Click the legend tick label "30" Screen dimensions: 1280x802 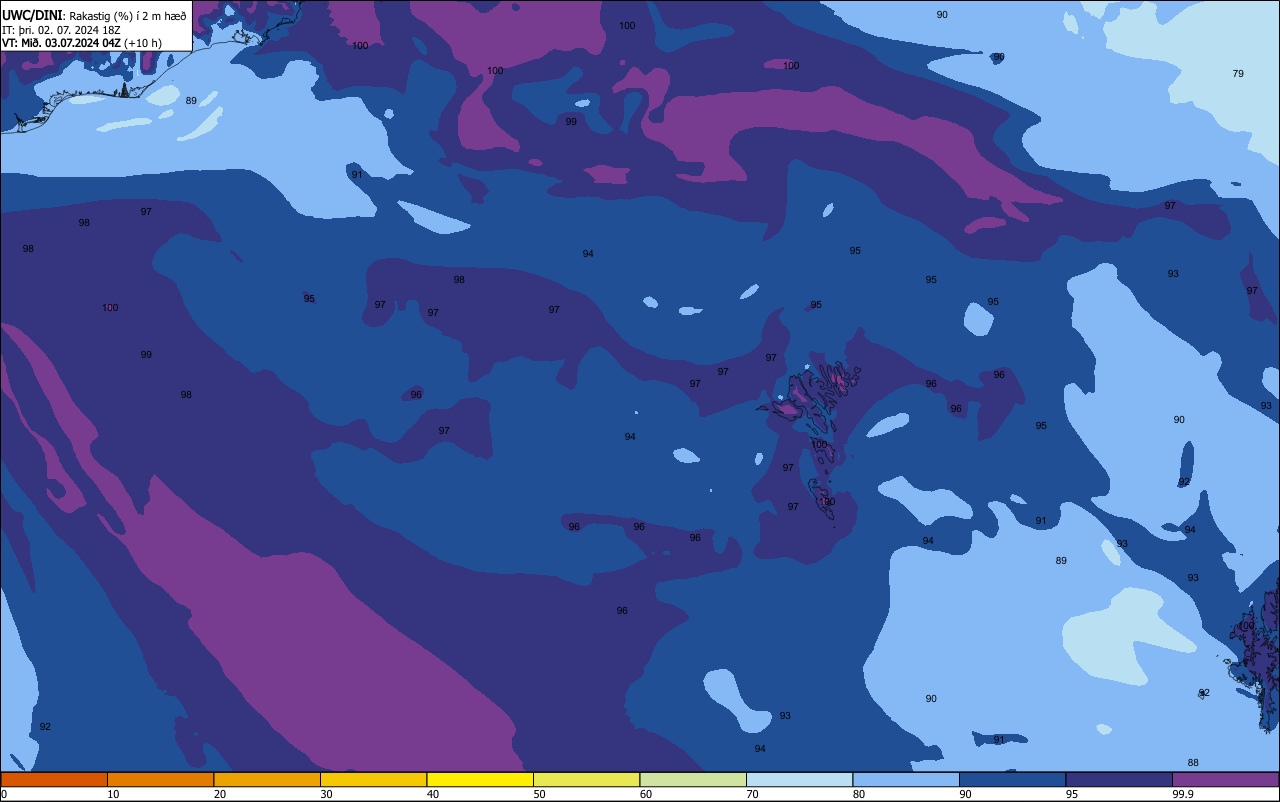coord(326,794)
